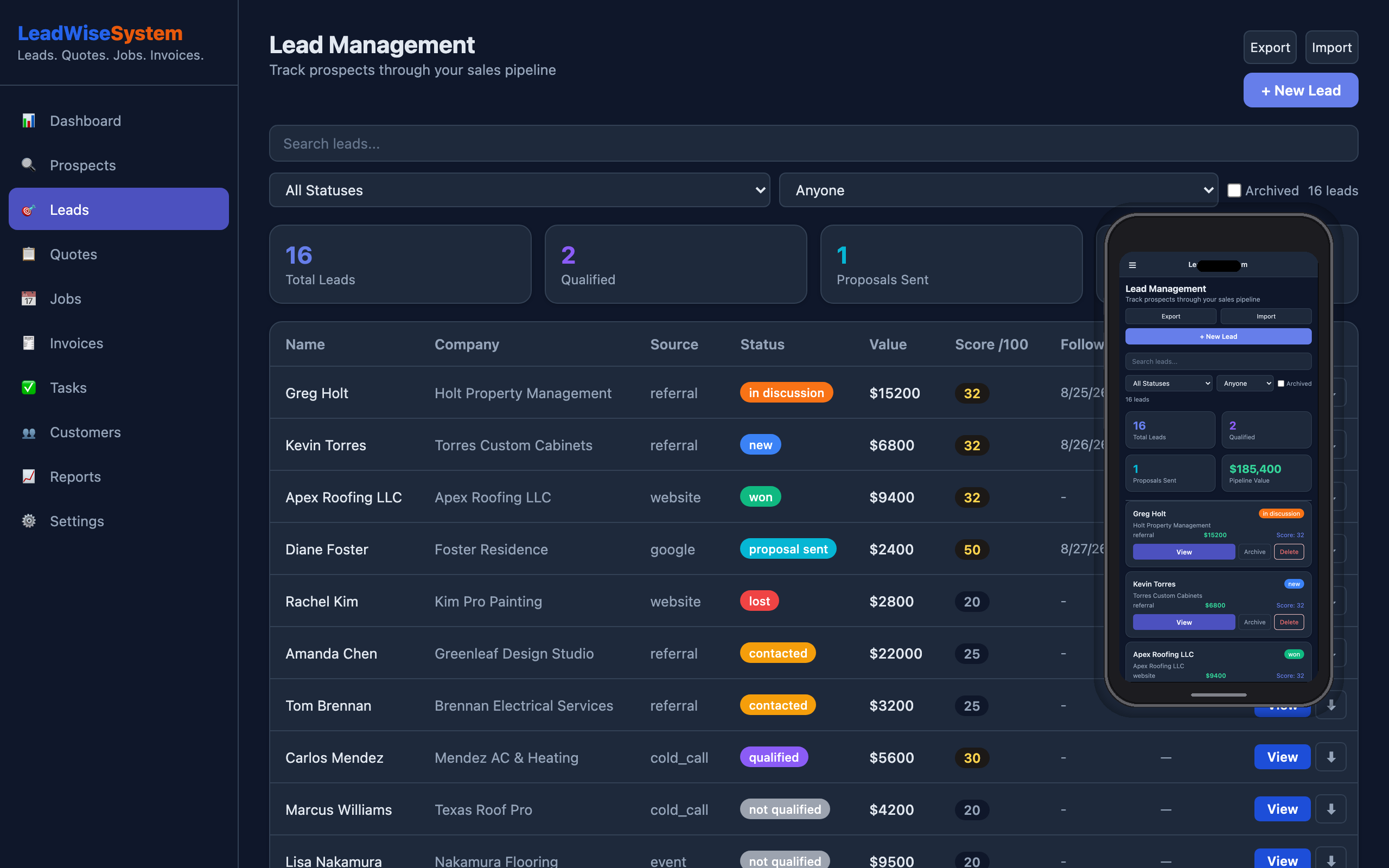Screen dimensions: 1389x868
Task: Click score 50 badge for Diane Foster
Action: 972,550
